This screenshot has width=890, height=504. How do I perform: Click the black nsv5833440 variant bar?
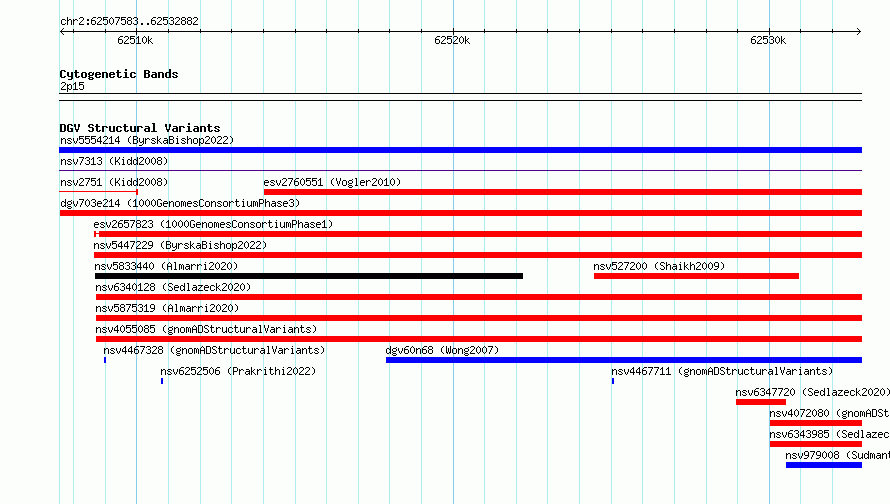[309, 276]
